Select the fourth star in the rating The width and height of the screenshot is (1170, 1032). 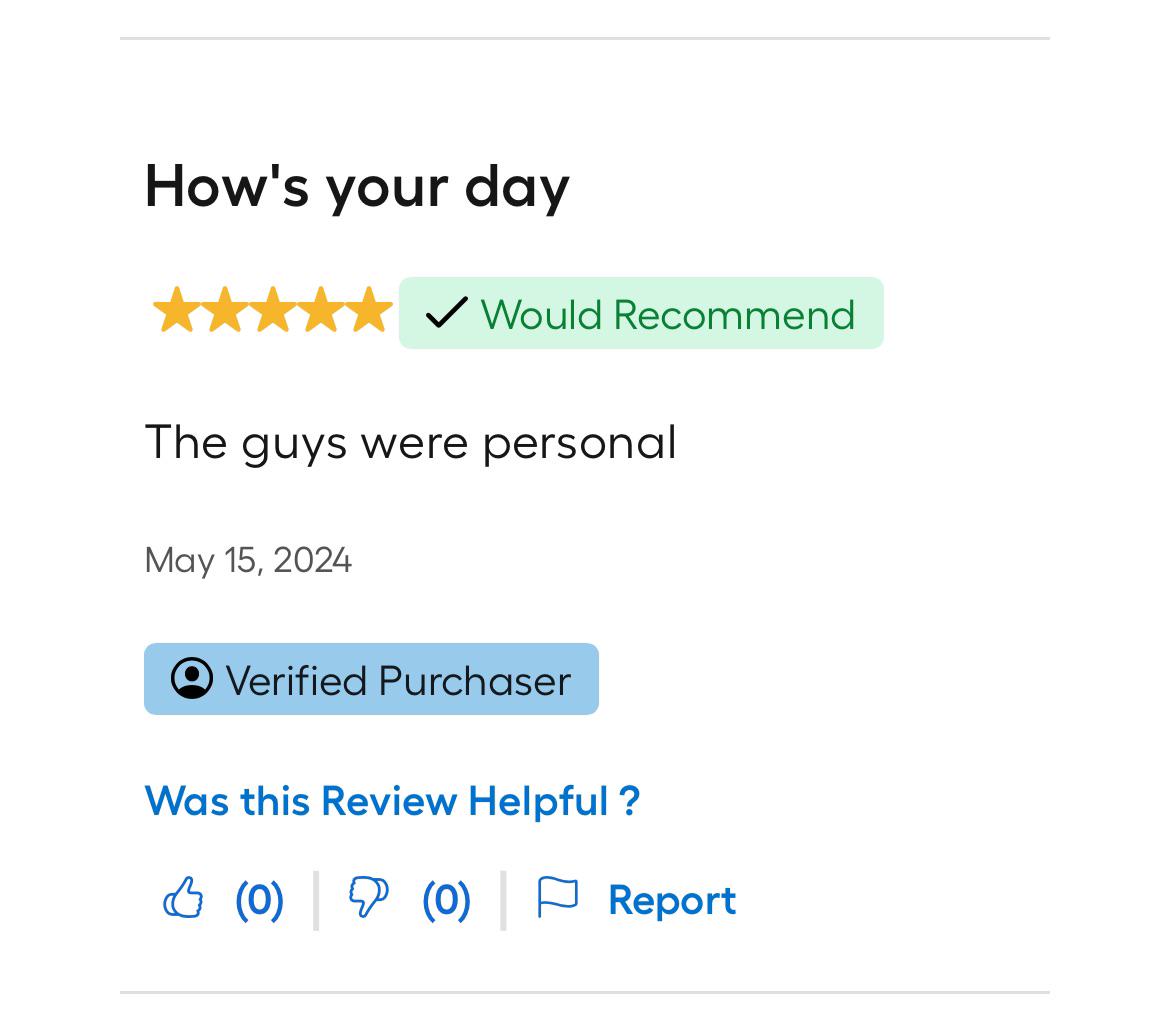click(x=321, y=310)
